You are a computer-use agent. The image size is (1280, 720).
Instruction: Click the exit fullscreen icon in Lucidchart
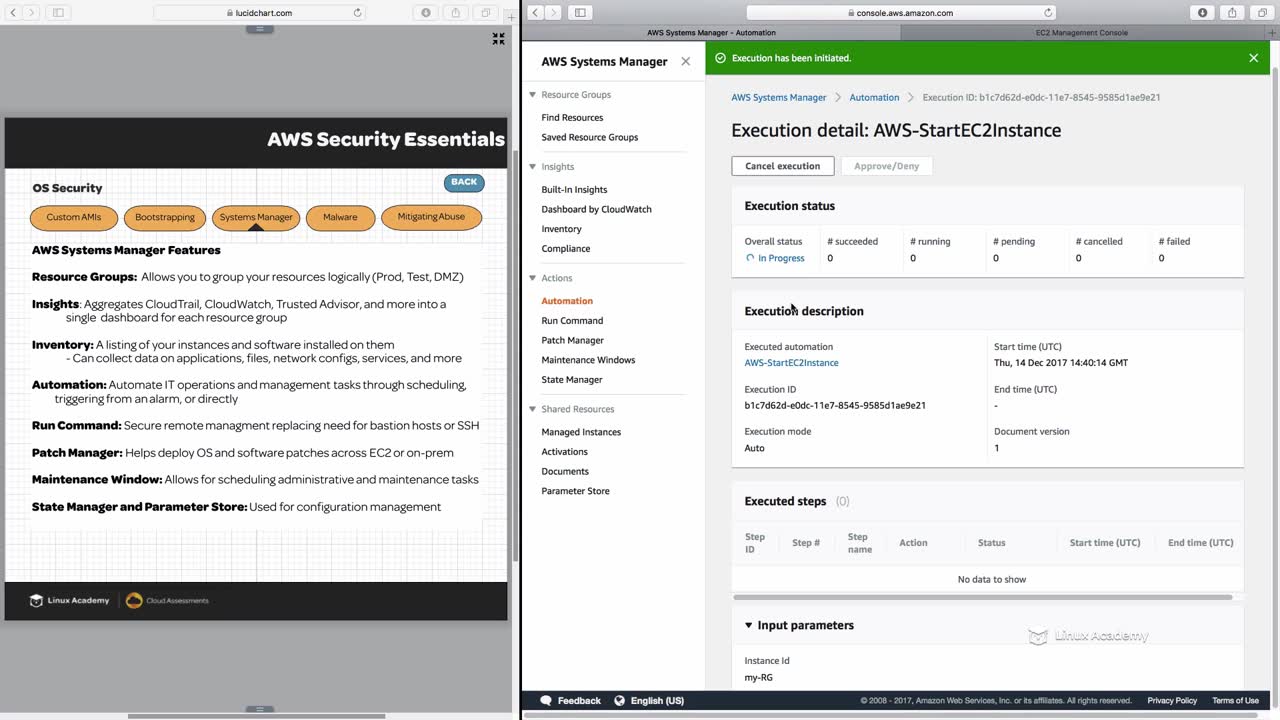point(498,39)
